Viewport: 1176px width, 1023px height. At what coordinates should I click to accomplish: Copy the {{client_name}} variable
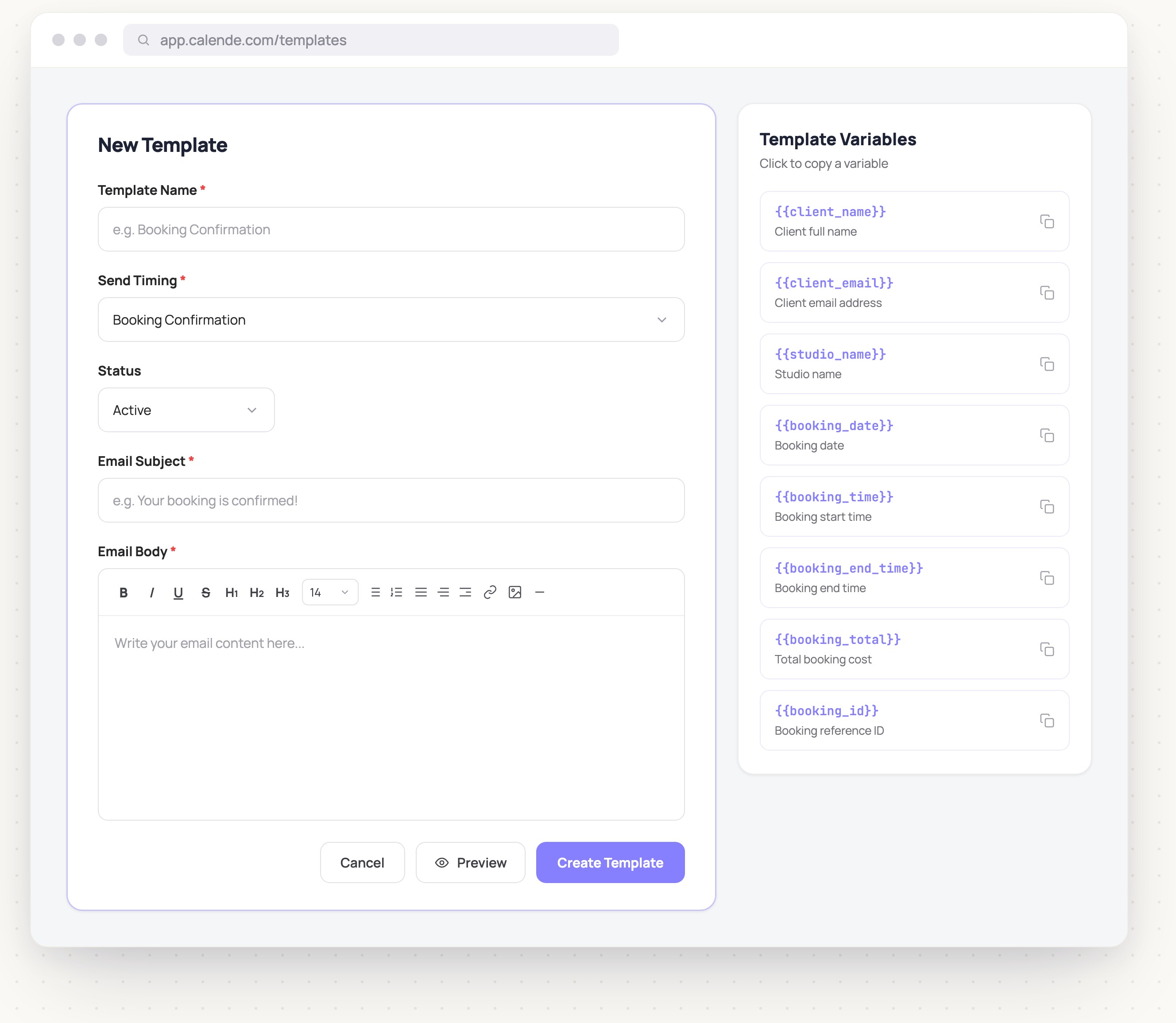coord(1046,221)
